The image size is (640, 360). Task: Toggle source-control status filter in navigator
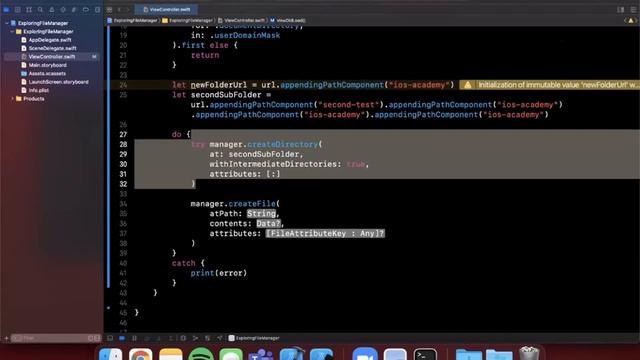(x=97, y=338)
